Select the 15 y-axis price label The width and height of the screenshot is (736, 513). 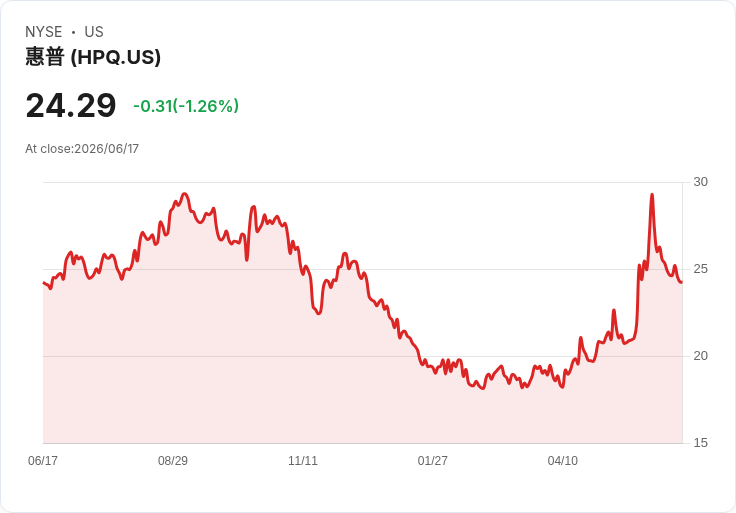pos(700,443)
